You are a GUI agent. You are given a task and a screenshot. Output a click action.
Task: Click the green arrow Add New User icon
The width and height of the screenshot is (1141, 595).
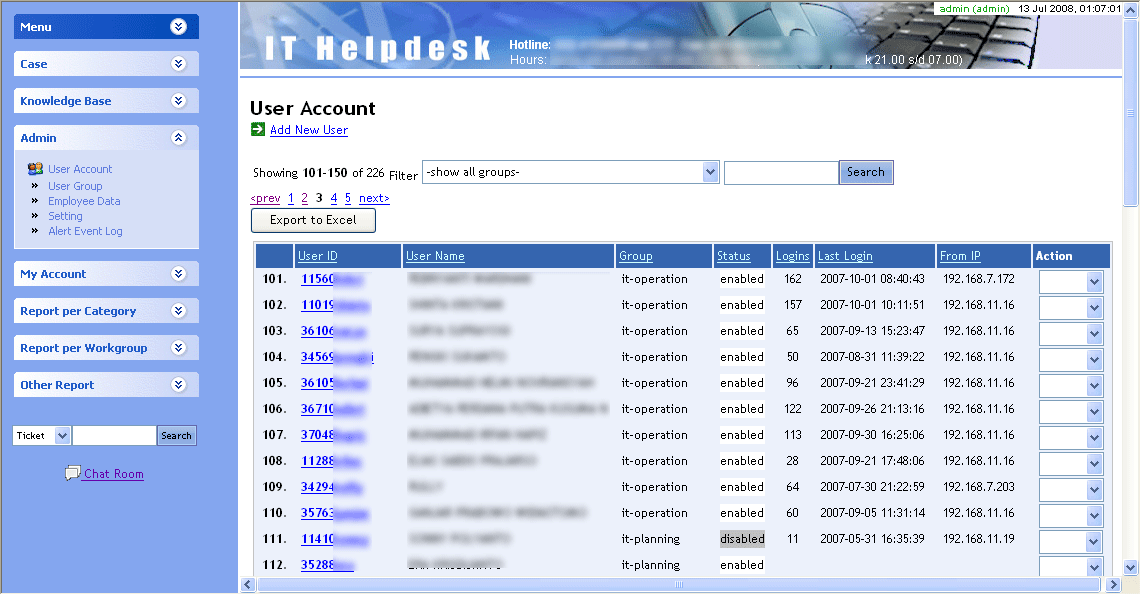257,129
